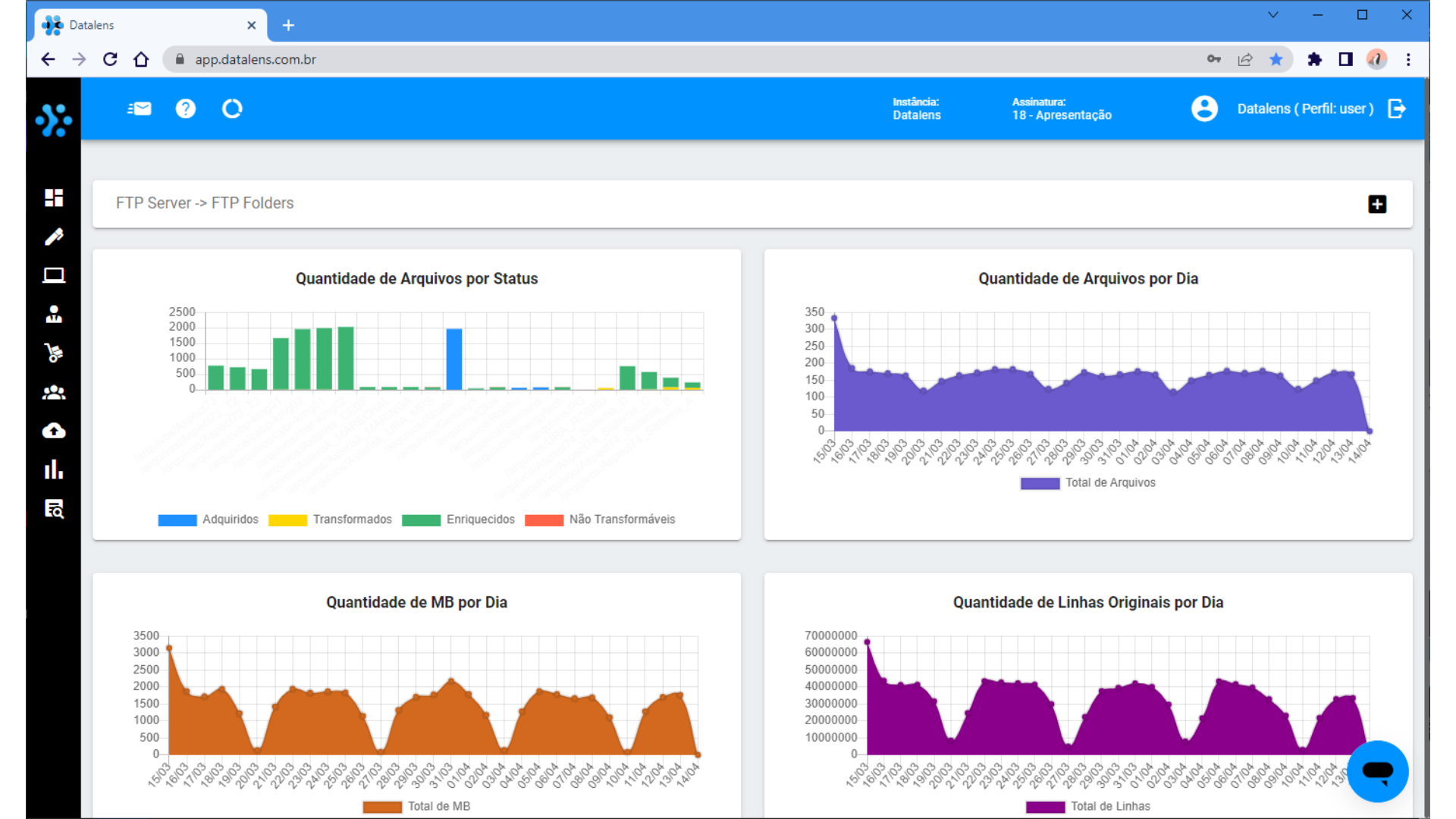Open the chat support bubble

[1377, 771]
